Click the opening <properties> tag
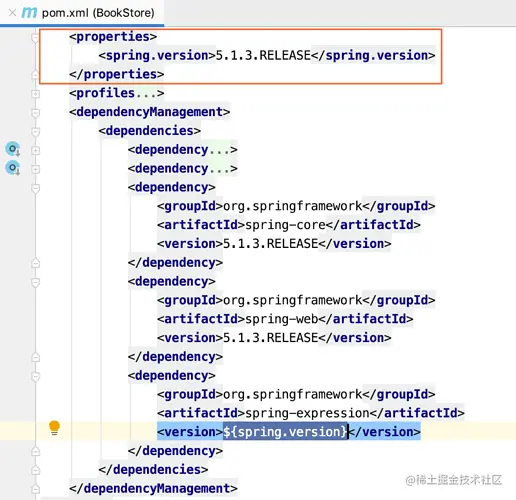The width and height of the screenshot is (516, 500). tap(113, 37)
